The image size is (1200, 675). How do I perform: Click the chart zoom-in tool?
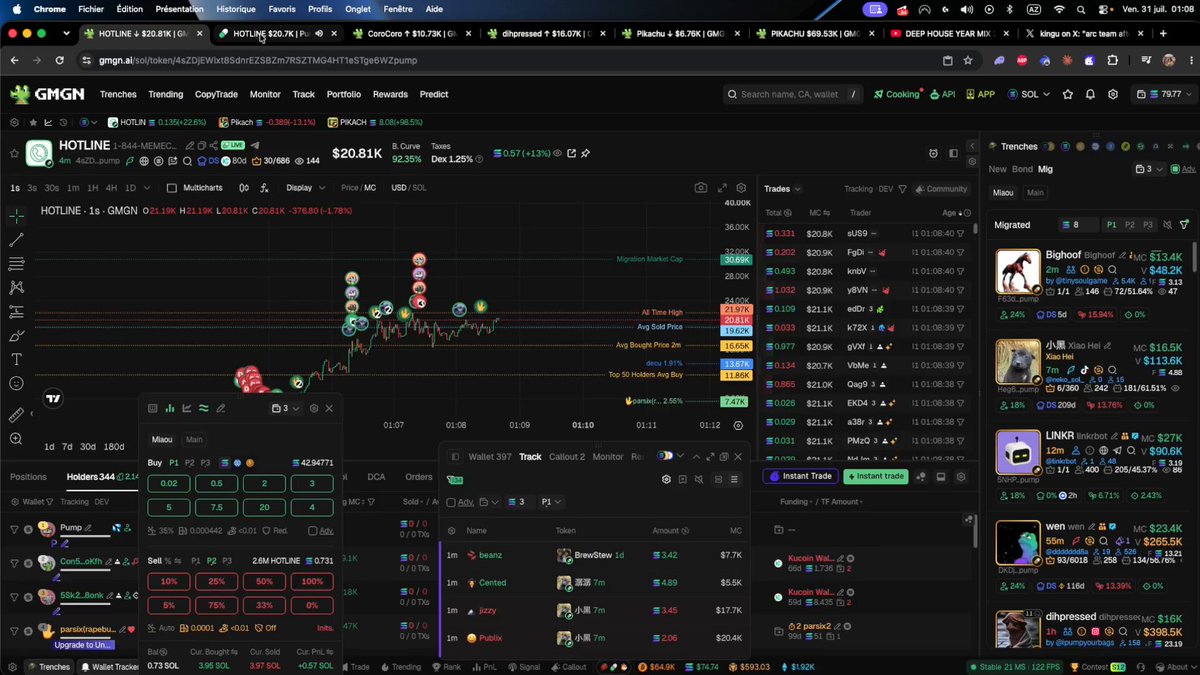click(x=16, y=439)
